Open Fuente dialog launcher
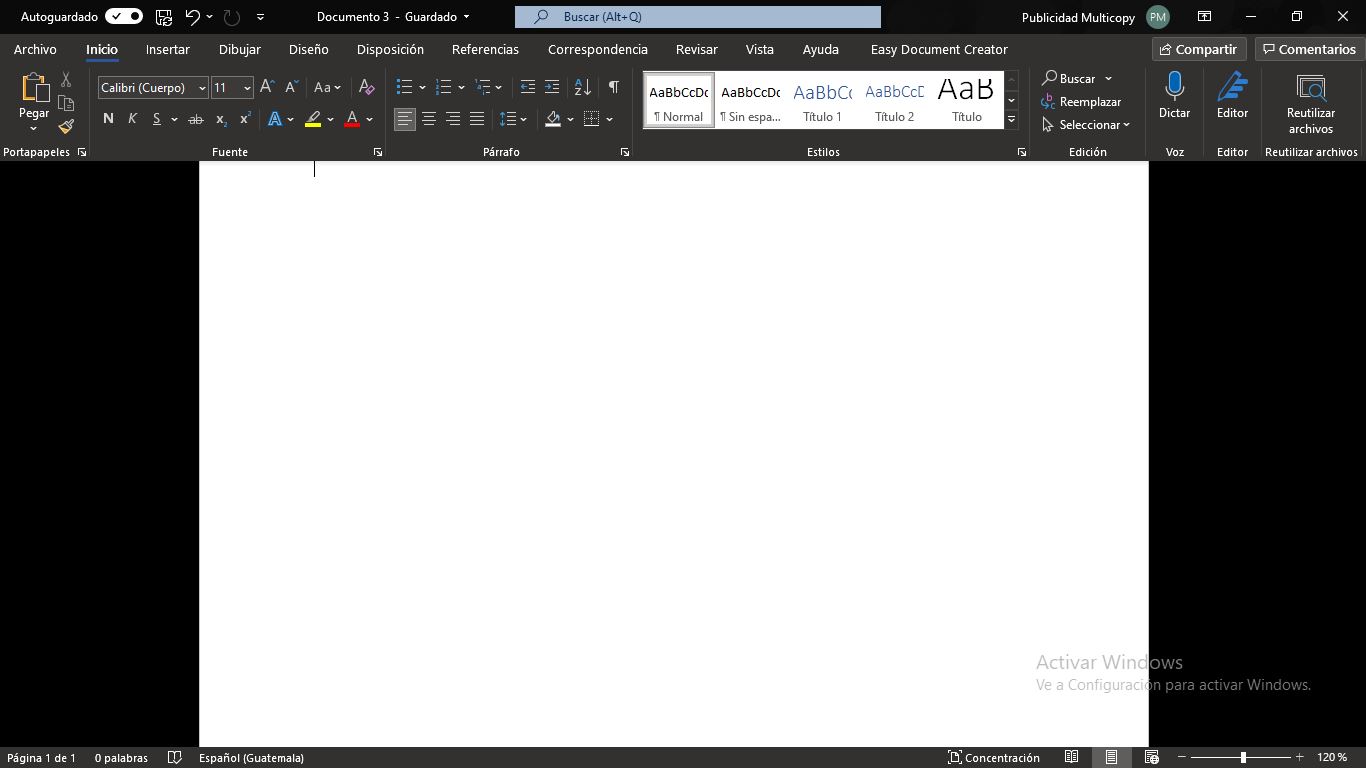The height and width of the screenshot is (768, 1366). coord(378,152)
